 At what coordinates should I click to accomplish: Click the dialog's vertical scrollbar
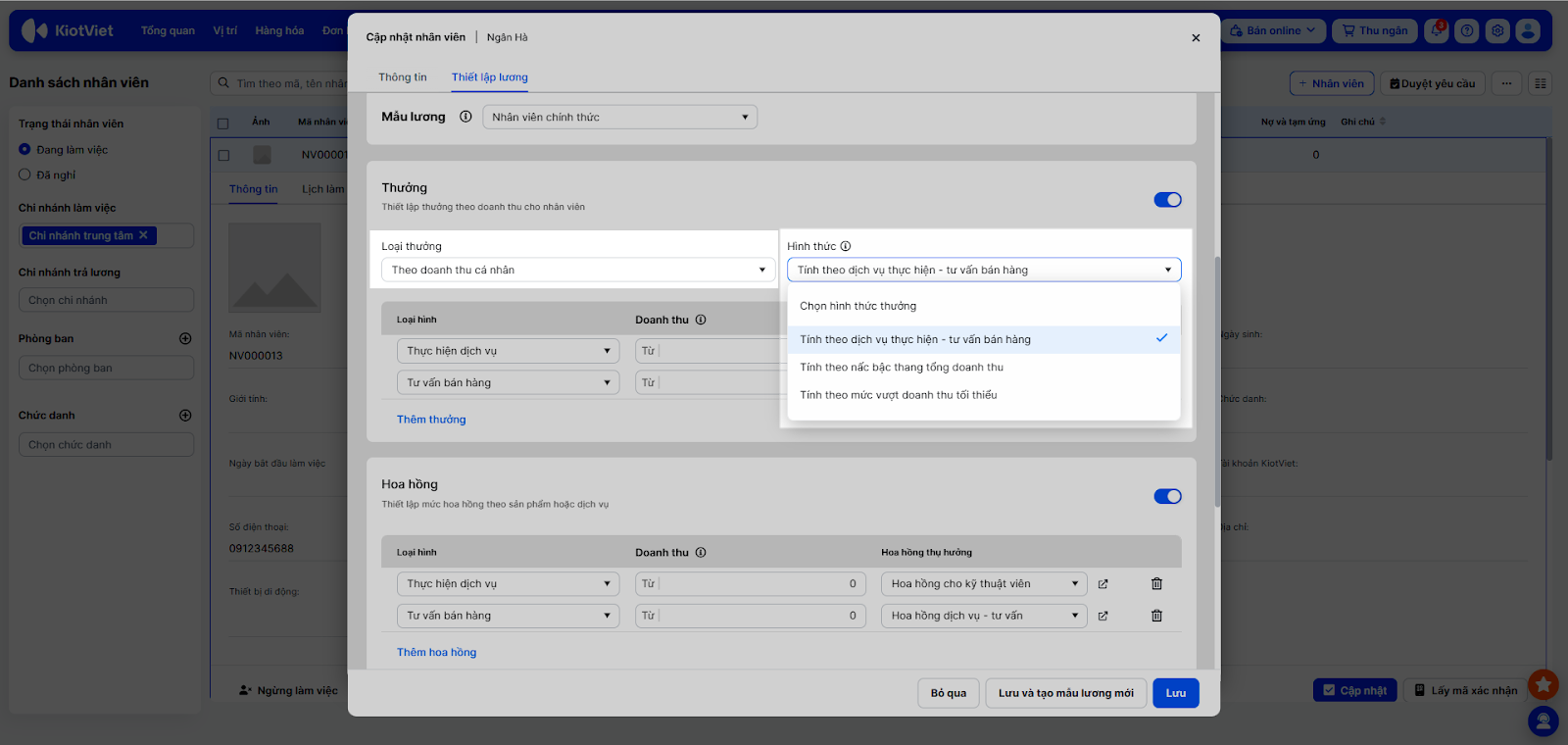tap(1217, 382)
